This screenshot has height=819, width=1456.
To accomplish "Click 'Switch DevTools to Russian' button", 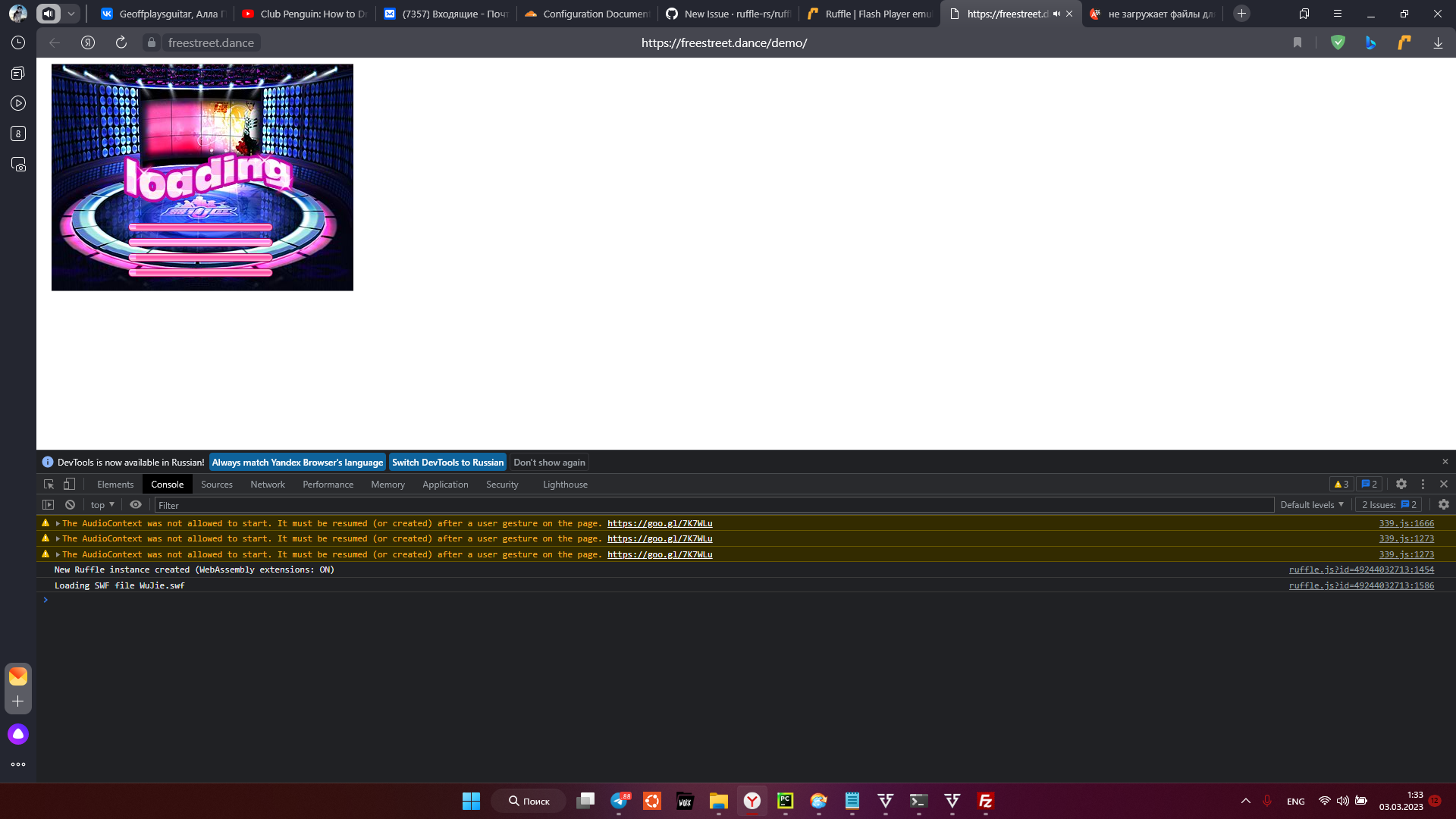I will pos(447,462).
